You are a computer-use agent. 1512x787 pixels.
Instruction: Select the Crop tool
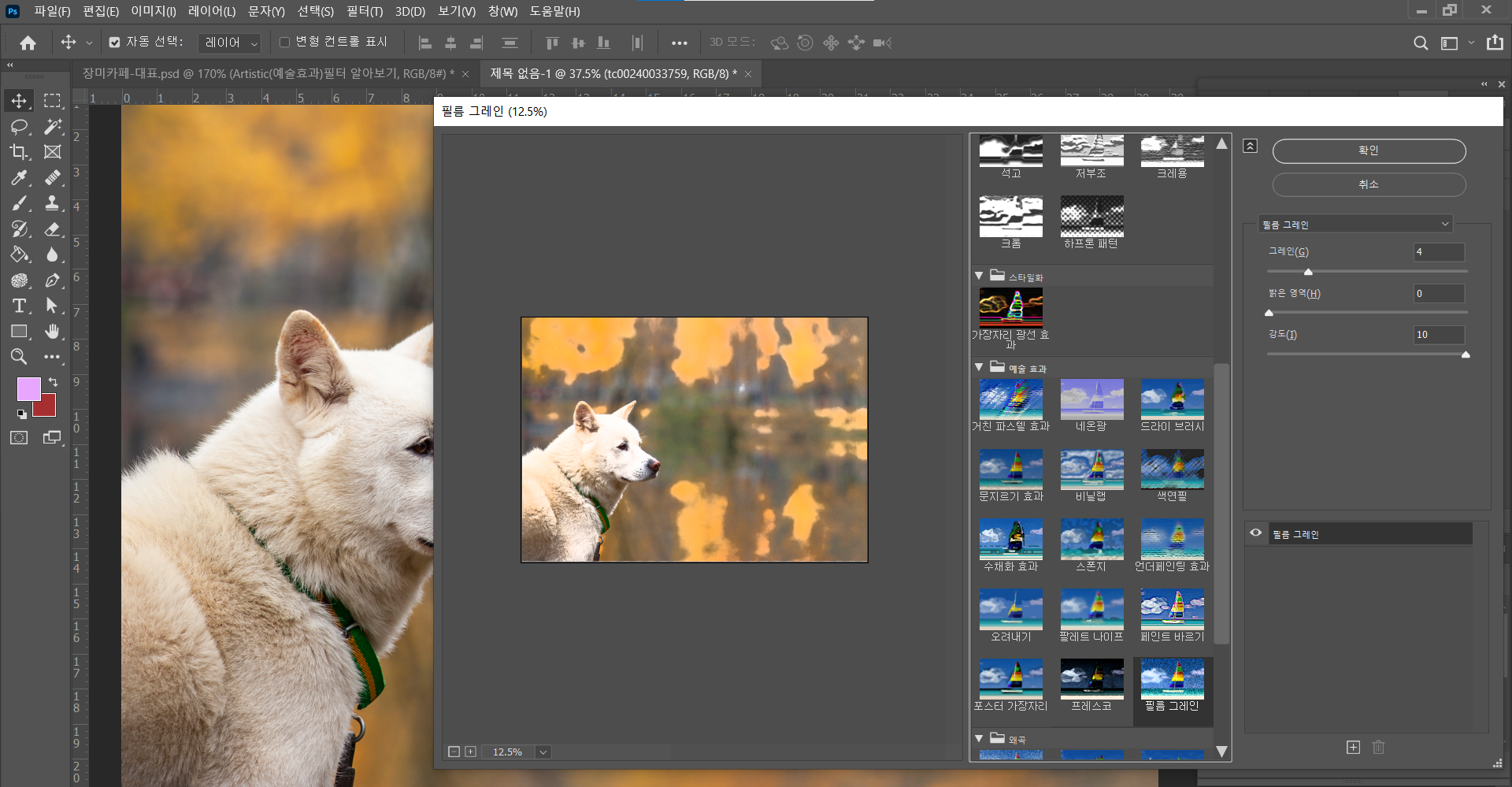pos(20,152)
